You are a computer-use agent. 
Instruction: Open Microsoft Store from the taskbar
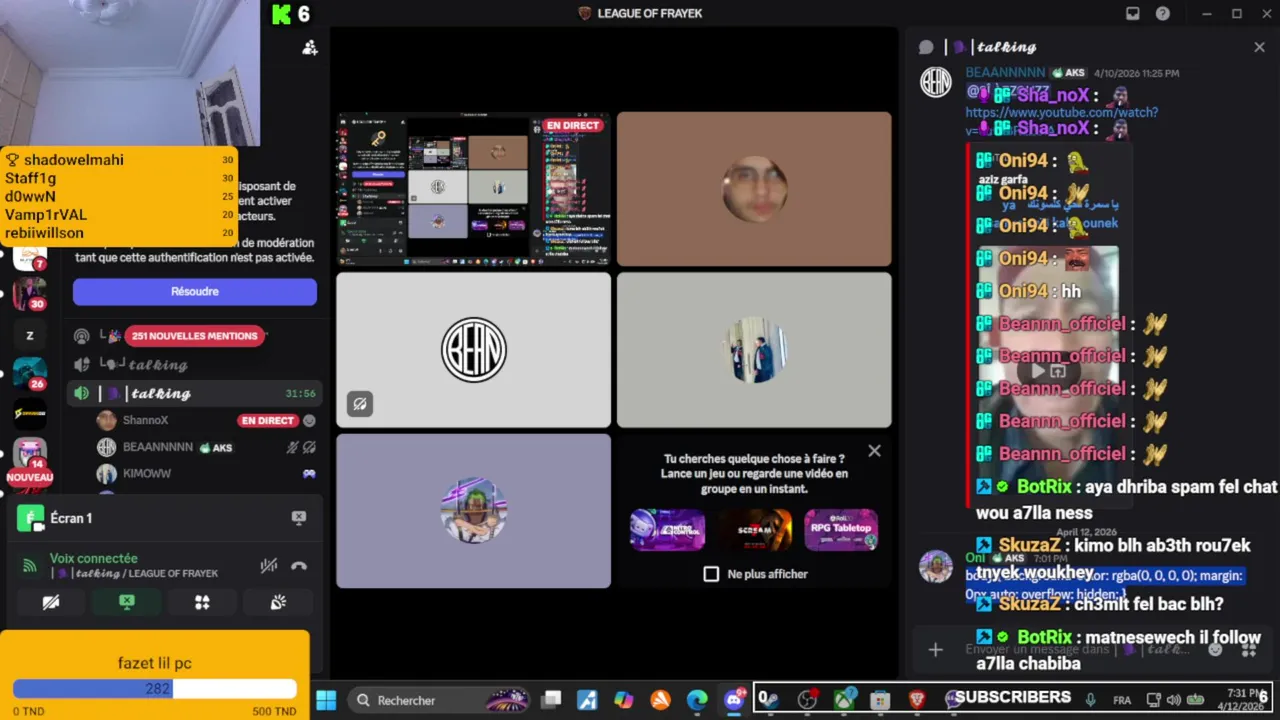coord(880,700)
